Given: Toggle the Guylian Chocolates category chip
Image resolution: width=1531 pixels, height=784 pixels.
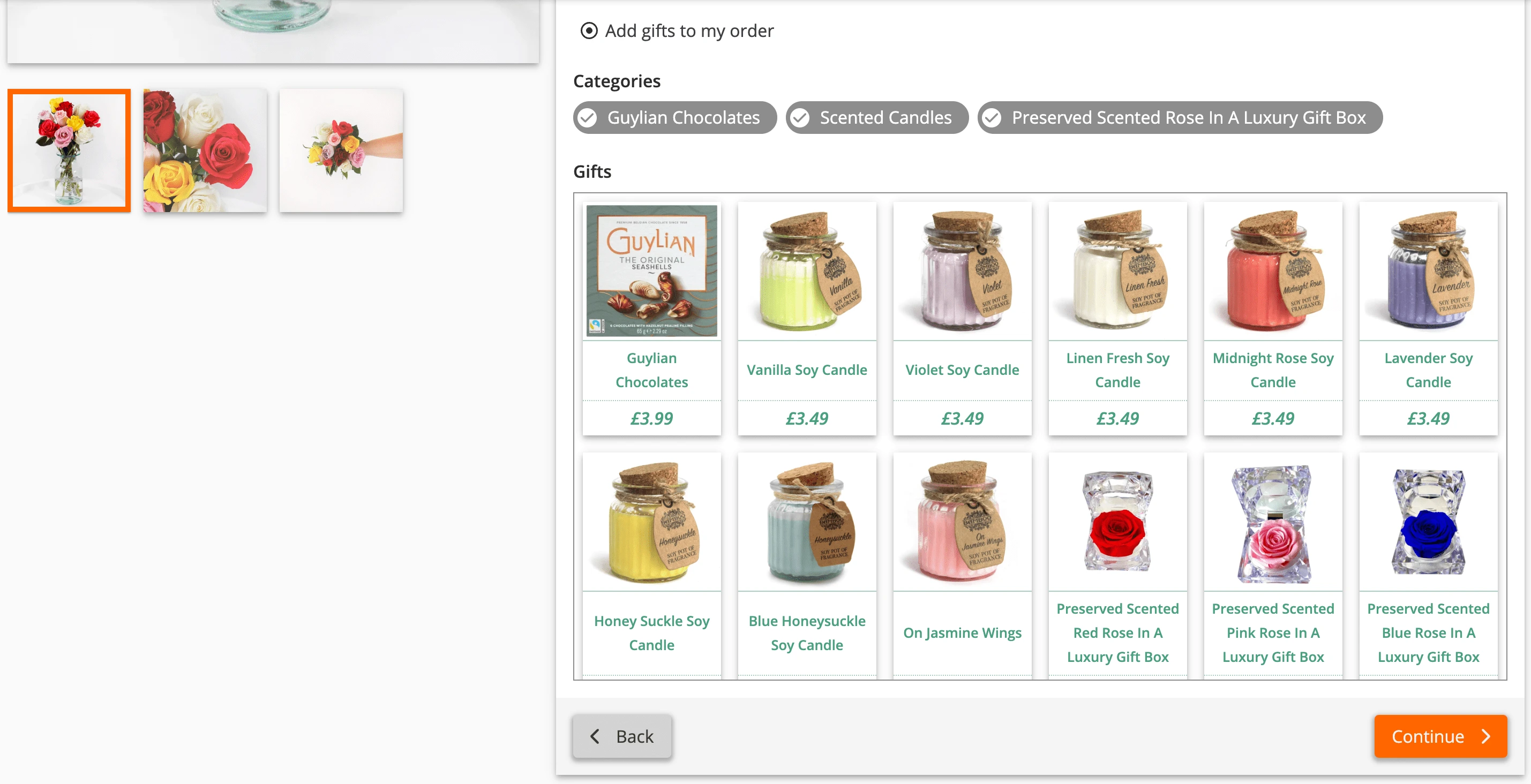Looking at the screenshot, I should pos(674,118).
